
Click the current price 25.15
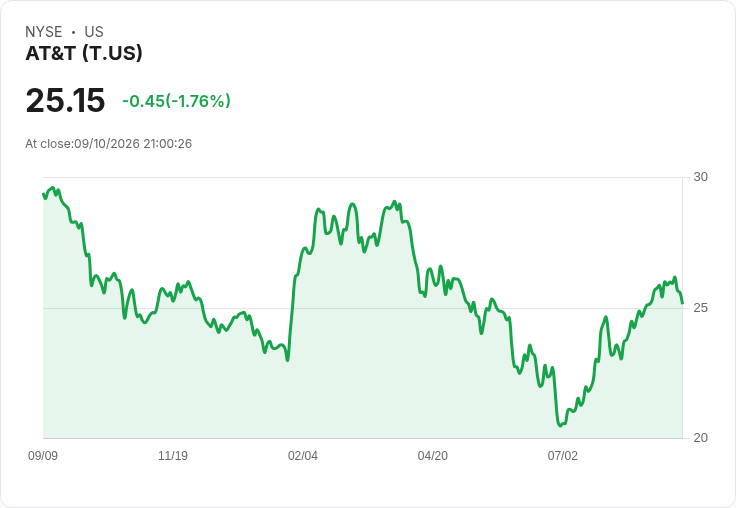point(65,100)
